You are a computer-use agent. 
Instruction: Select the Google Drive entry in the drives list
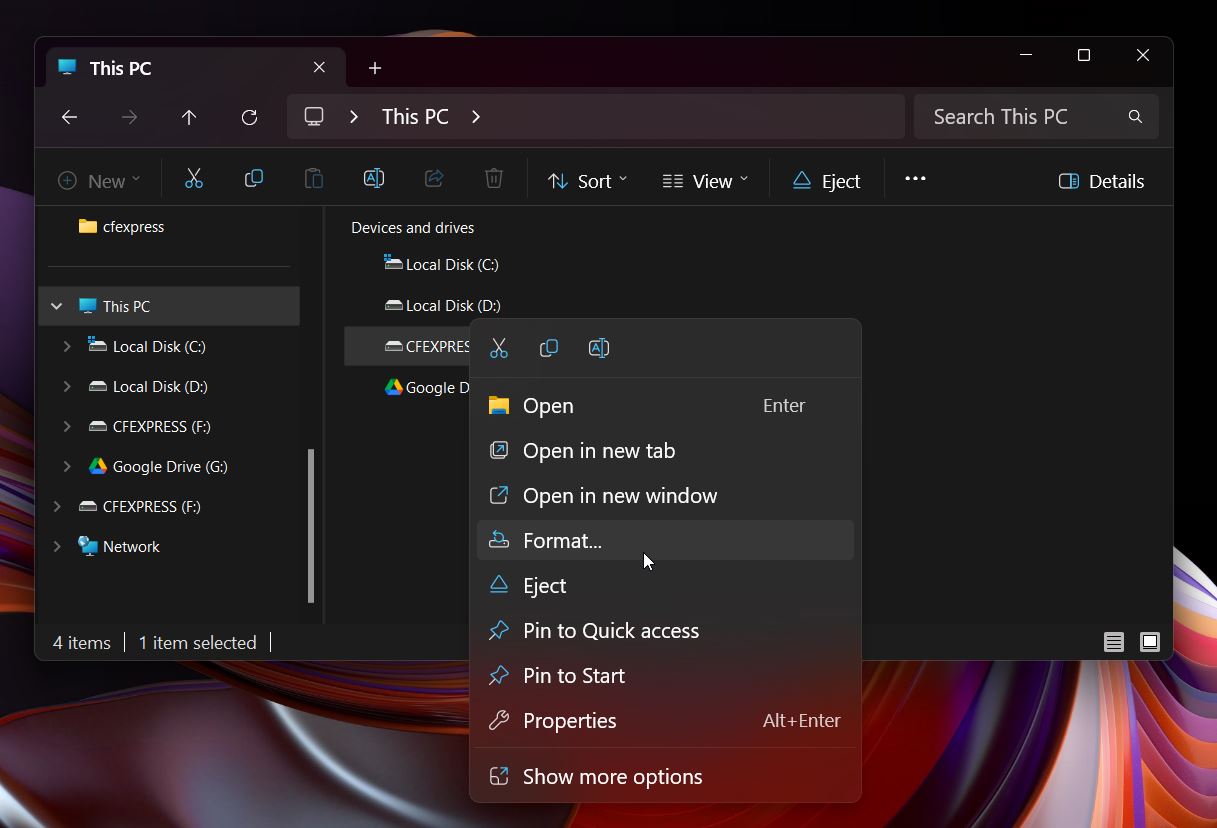pos(427,387)
